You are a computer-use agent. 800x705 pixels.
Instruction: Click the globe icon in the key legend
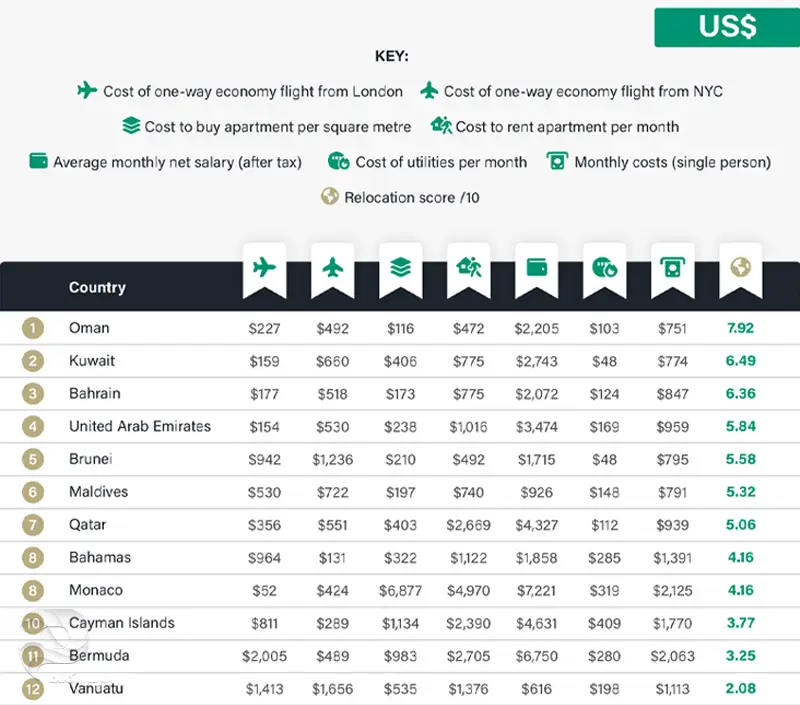coord(330,197)
